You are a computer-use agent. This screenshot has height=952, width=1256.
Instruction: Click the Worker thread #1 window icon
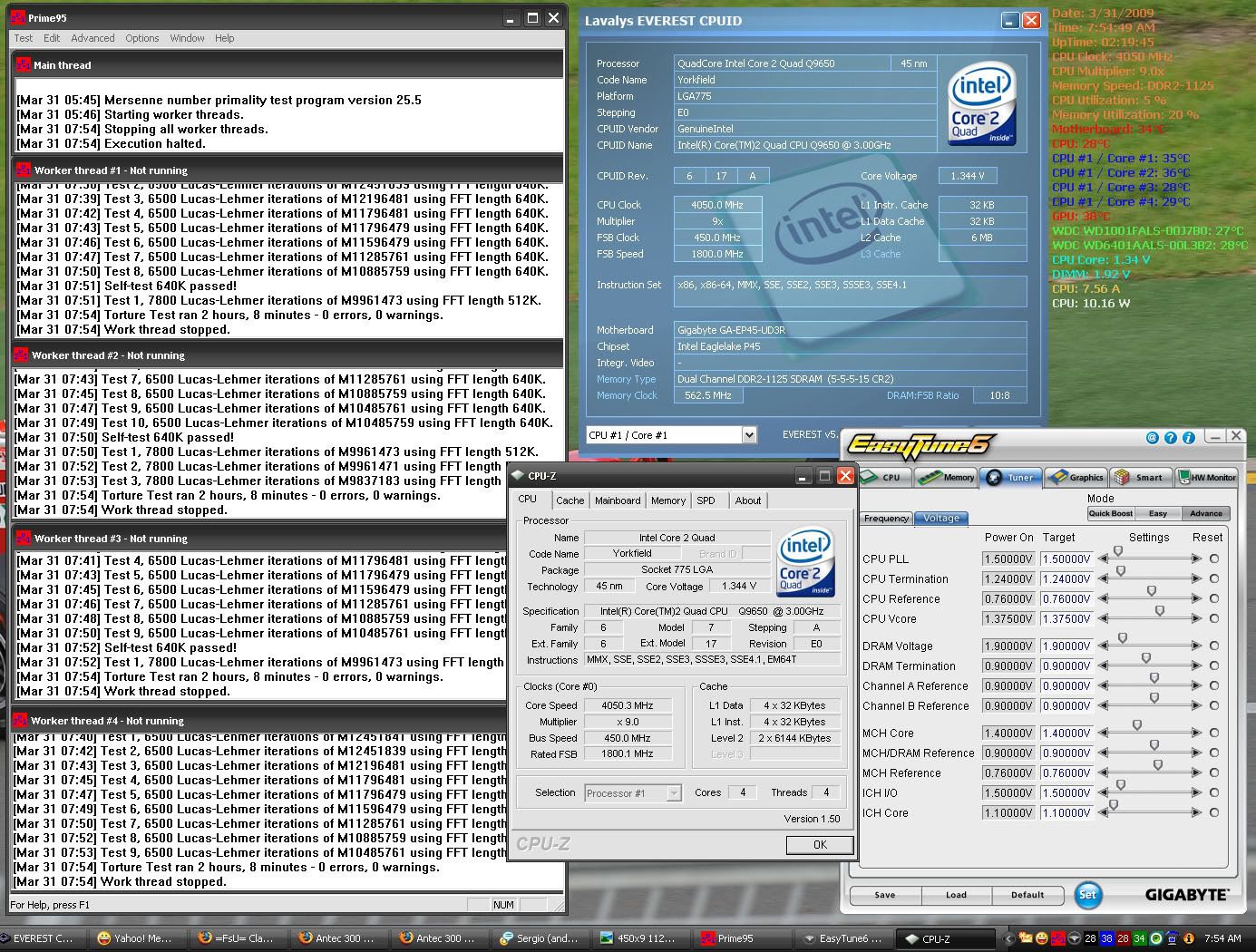tap(24, 170)
